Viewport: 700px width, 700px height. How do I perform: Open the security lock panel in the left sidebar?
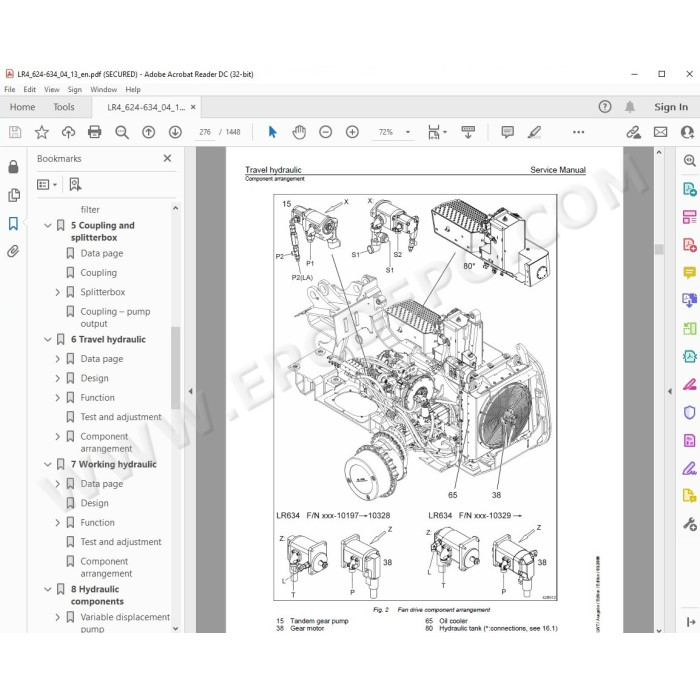click(13, 167)
